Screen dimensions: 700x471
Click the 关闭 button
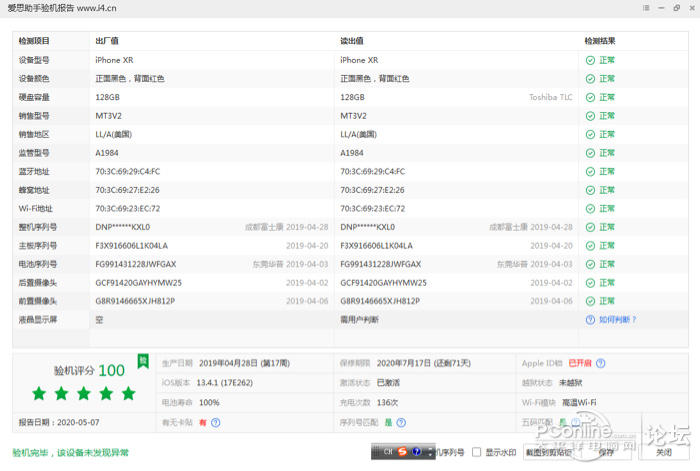tap(664, 453)
